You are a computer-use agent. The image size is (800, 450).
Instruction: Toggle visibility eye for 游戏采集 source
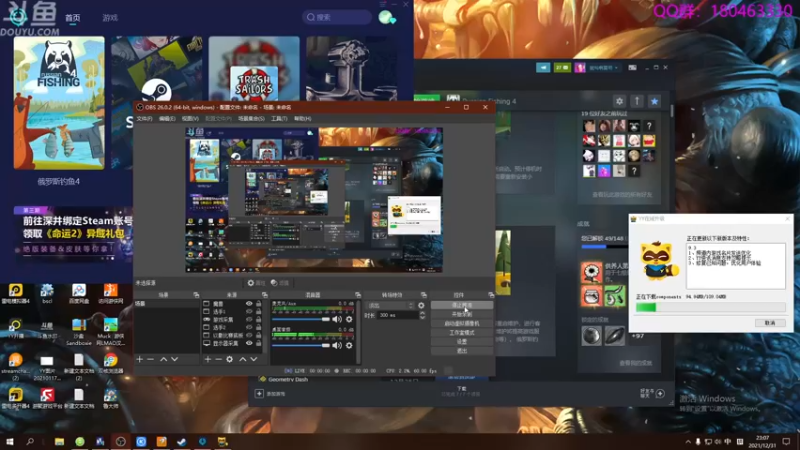pos(249,319)
